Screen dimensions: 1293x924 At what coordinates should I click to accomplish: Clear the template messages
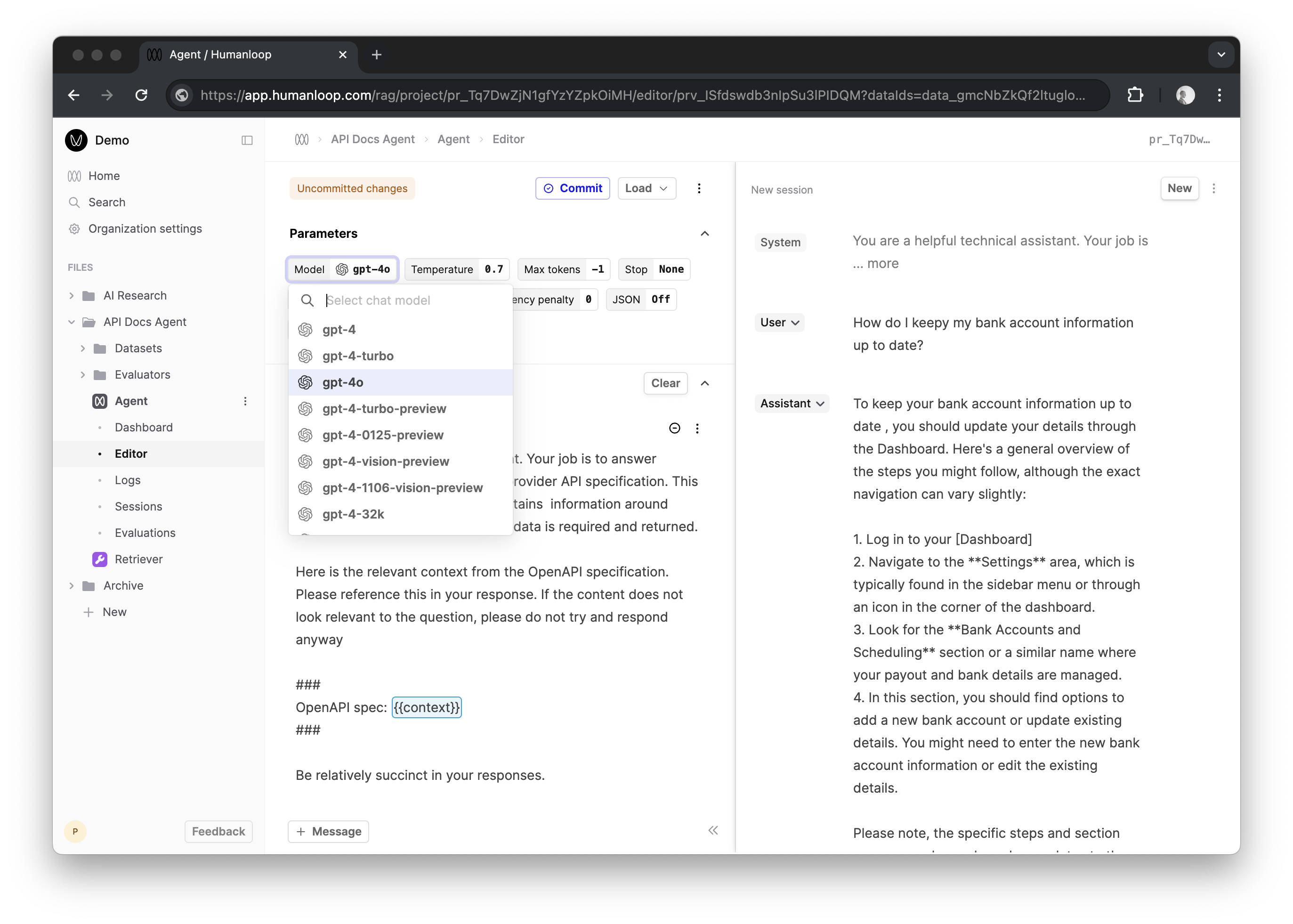point(665,383)
